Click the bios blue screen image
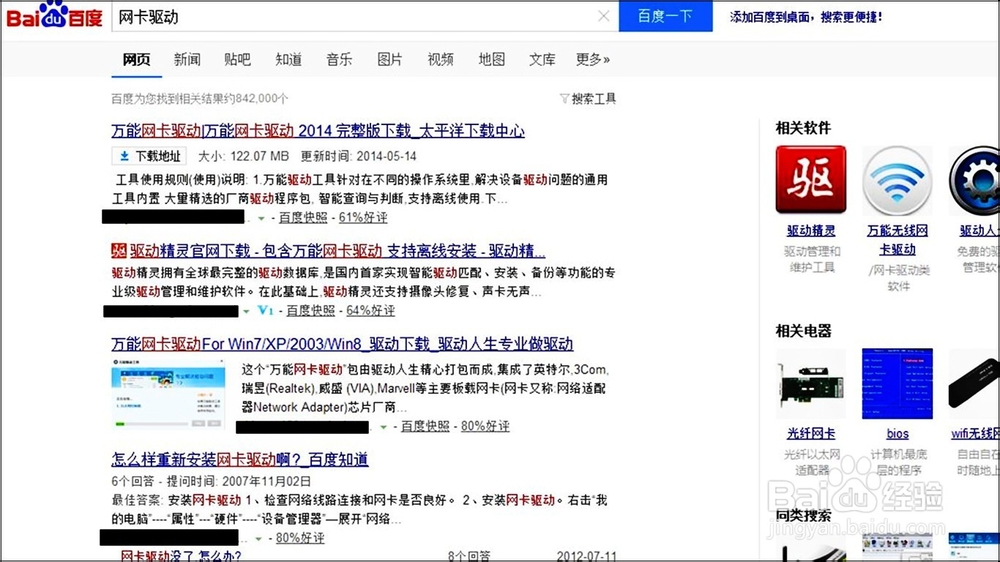Screen dimensions: 1000x562 click(x=897, y=383)
